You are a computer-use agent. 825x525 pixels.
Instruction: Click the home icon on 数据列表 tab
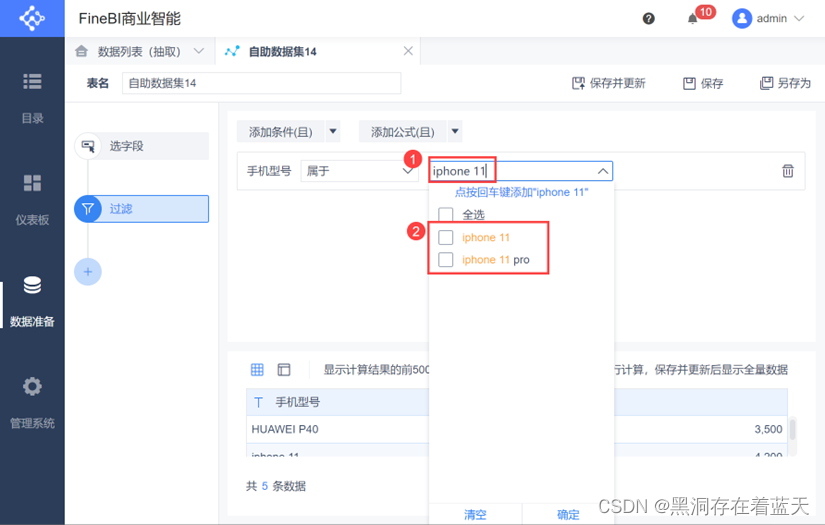(x=81, y=51)
